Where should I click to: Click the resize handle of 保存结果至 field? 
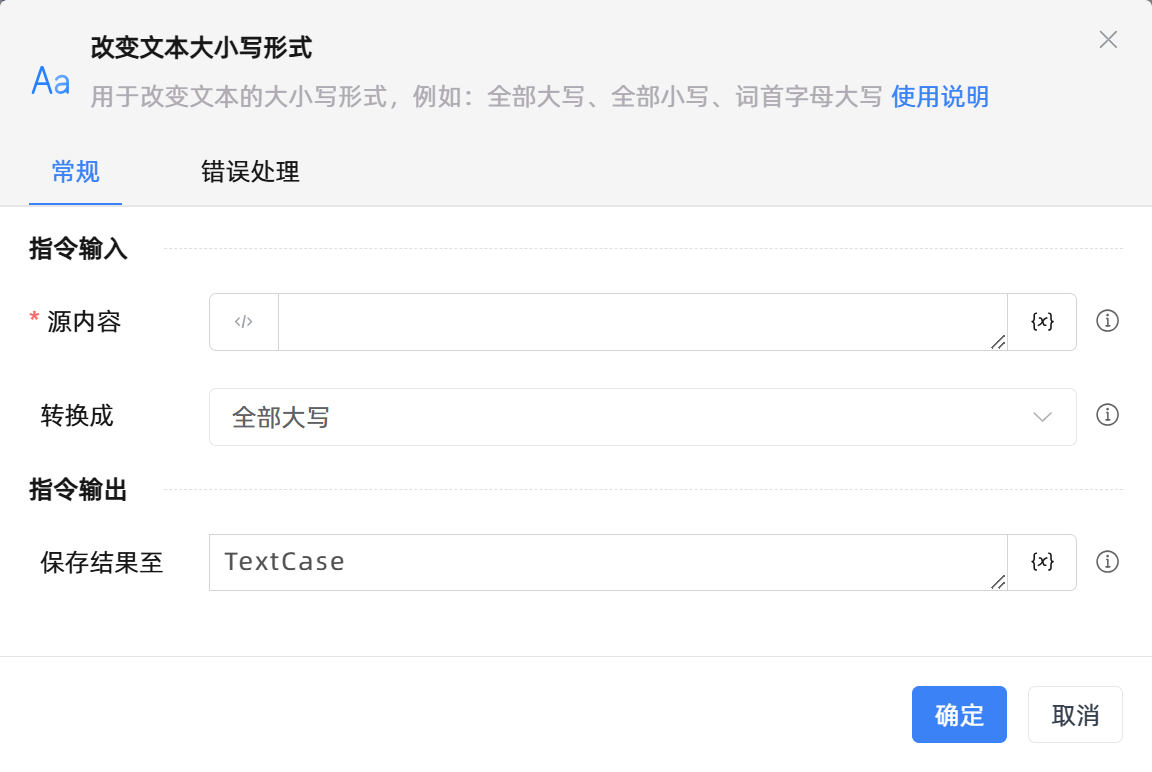(x=997, y=582)
